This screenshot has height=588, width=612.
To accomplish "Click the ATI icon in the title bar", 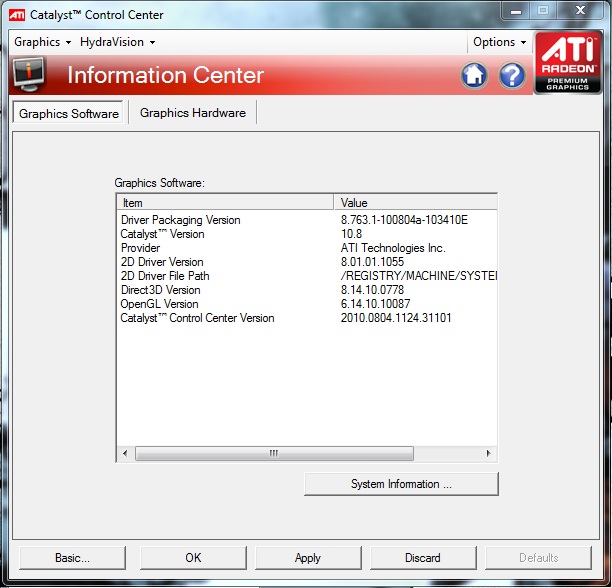I will 17,15.
